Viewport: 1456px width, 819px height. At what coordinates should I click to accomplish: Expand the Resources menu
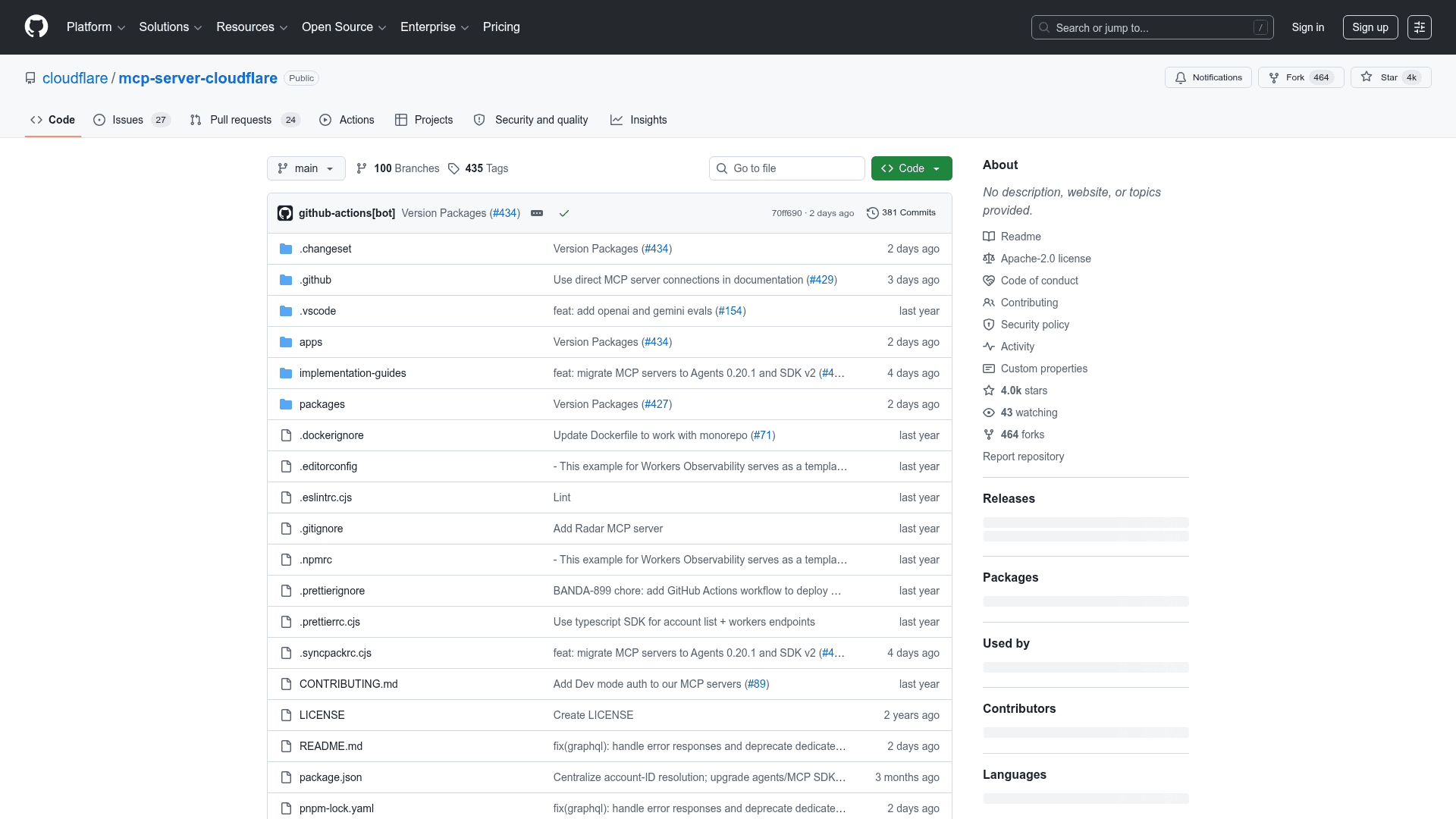point(252,27)
